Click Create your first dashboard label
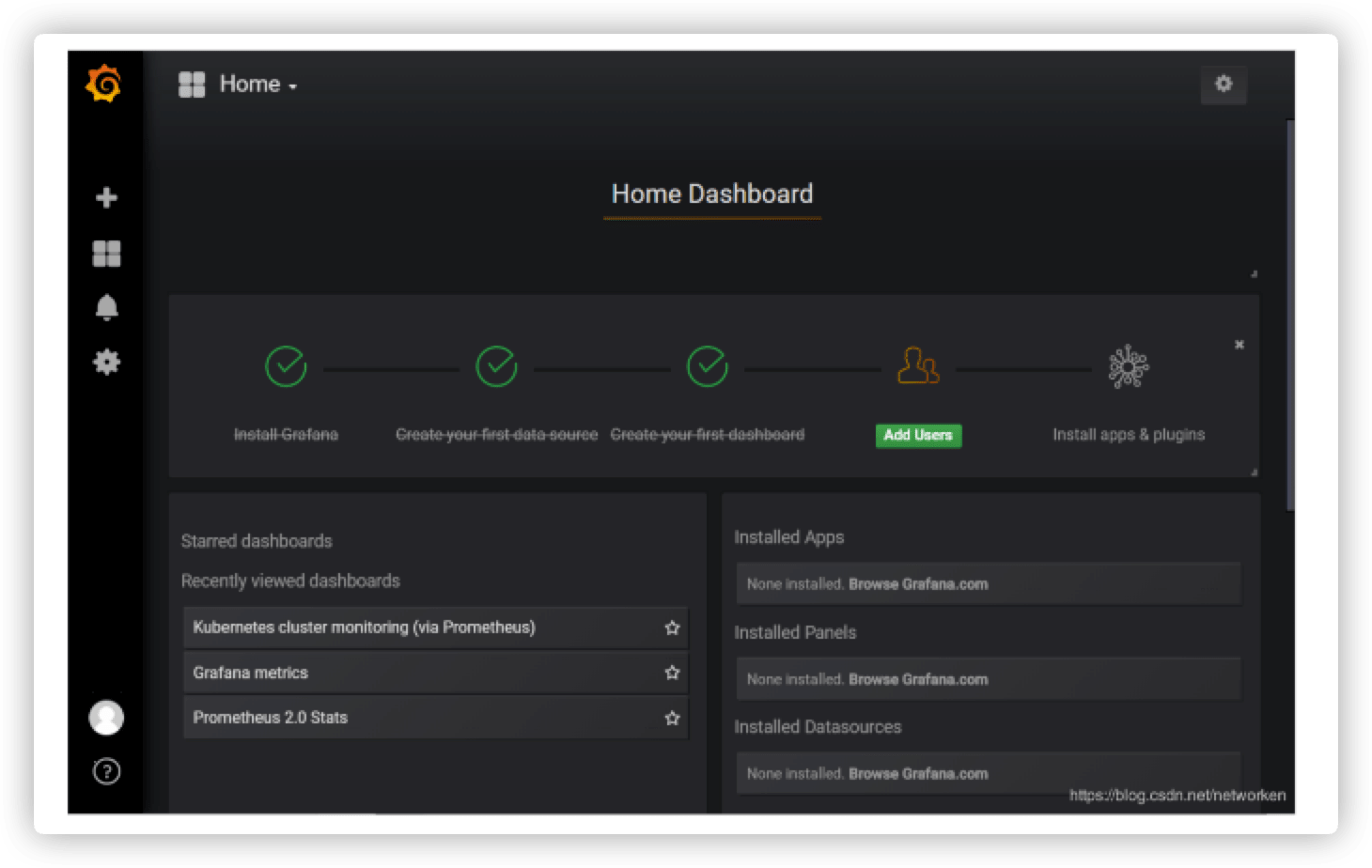The width and height of the screenshot is (1372, 868). (x=708, y=434)
